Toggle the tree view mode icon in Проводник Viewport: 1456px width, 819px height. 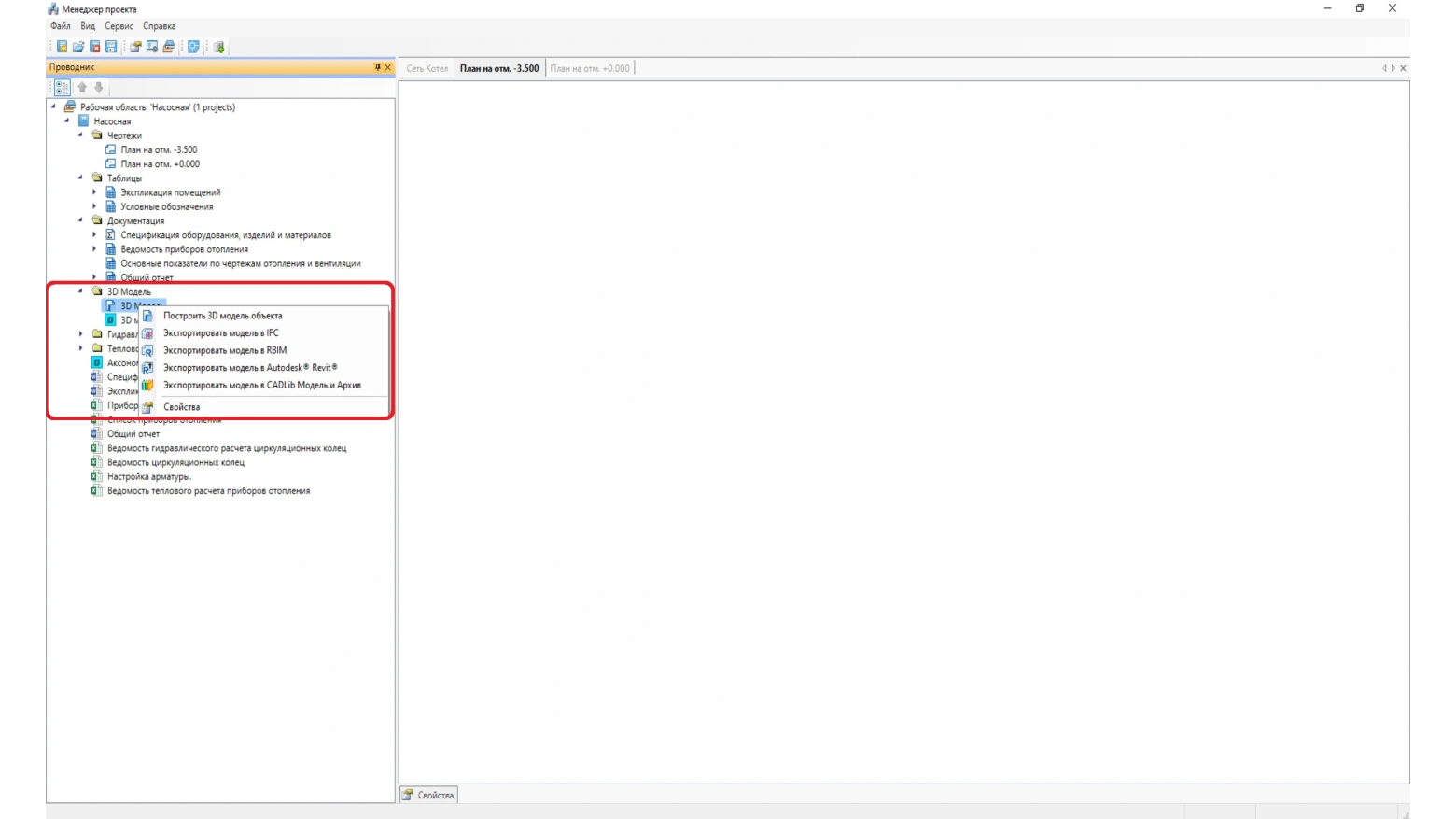click(x=62, y=88)
